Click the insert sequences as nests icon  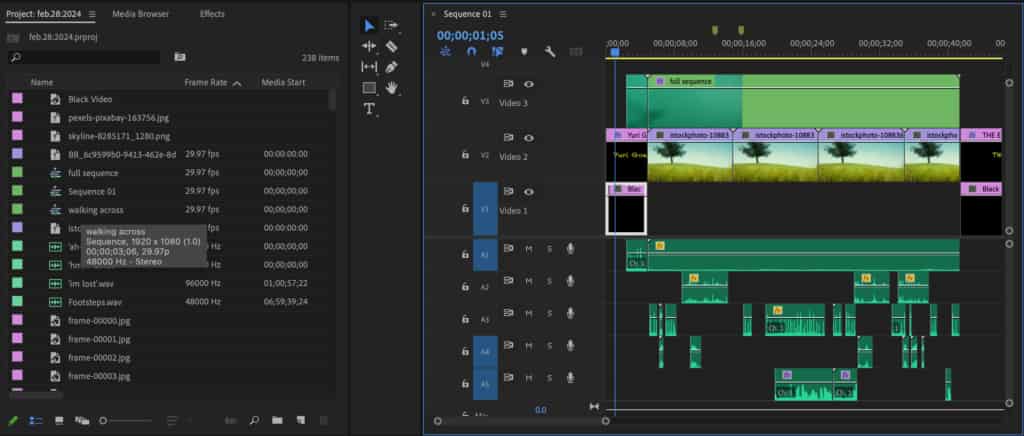click(x=445, y=52)
